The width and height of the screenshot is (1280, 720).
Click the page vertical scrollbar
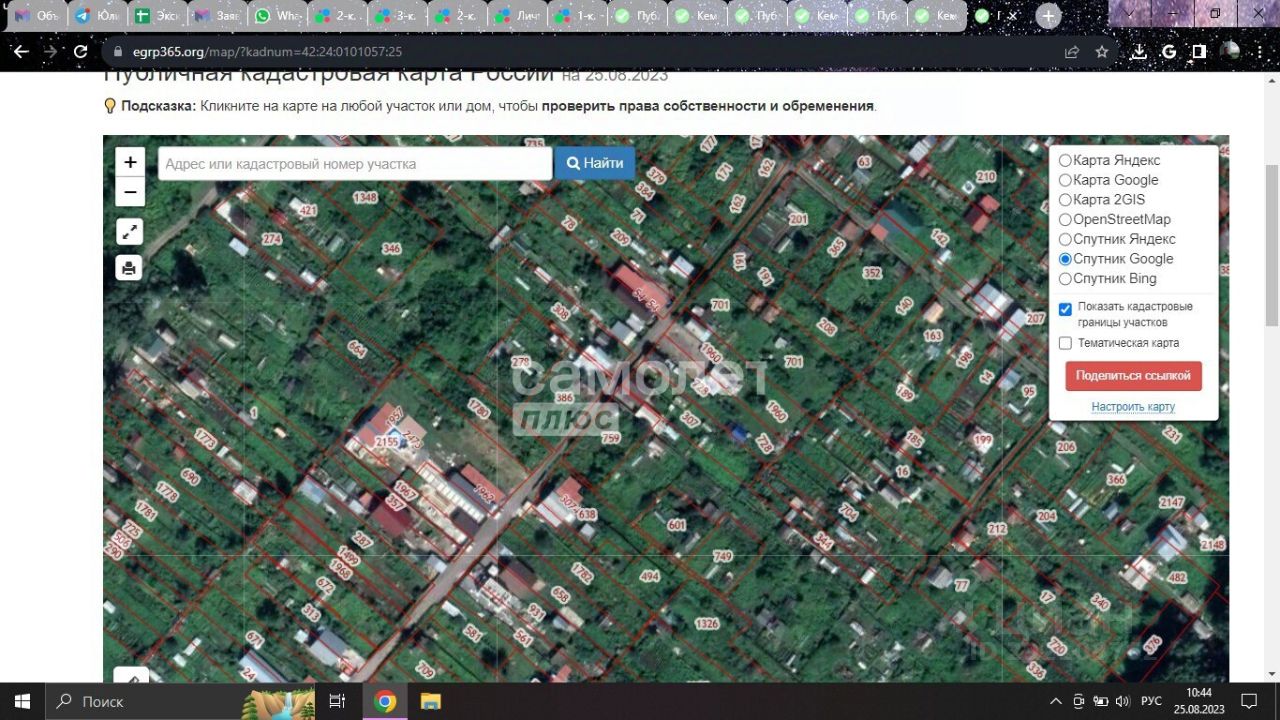1272,245
